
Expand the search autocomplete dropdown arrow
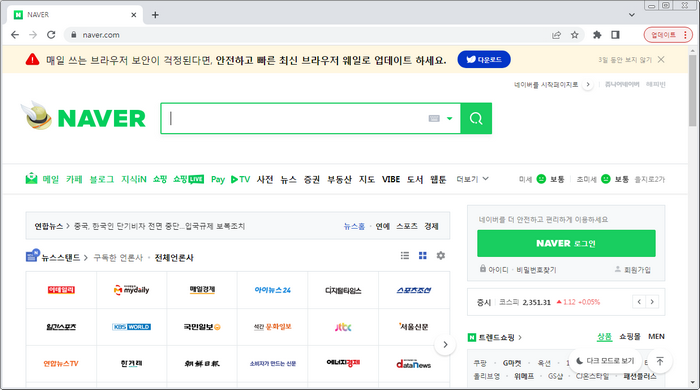click(x=450, y=118)
